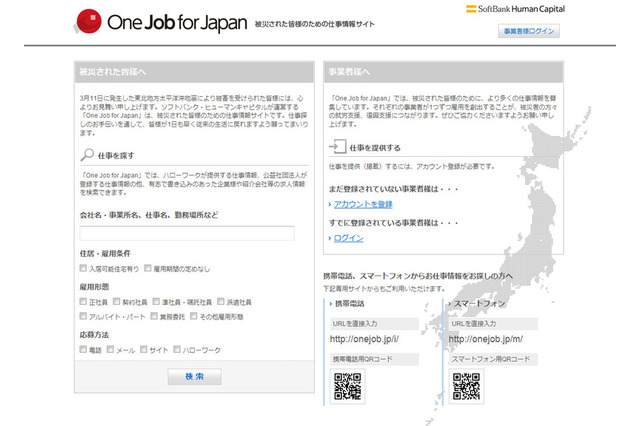This screenshot has width=640, height=426.
Task: Click the 被災された皆様へ panel header
Action: [194, 72]
